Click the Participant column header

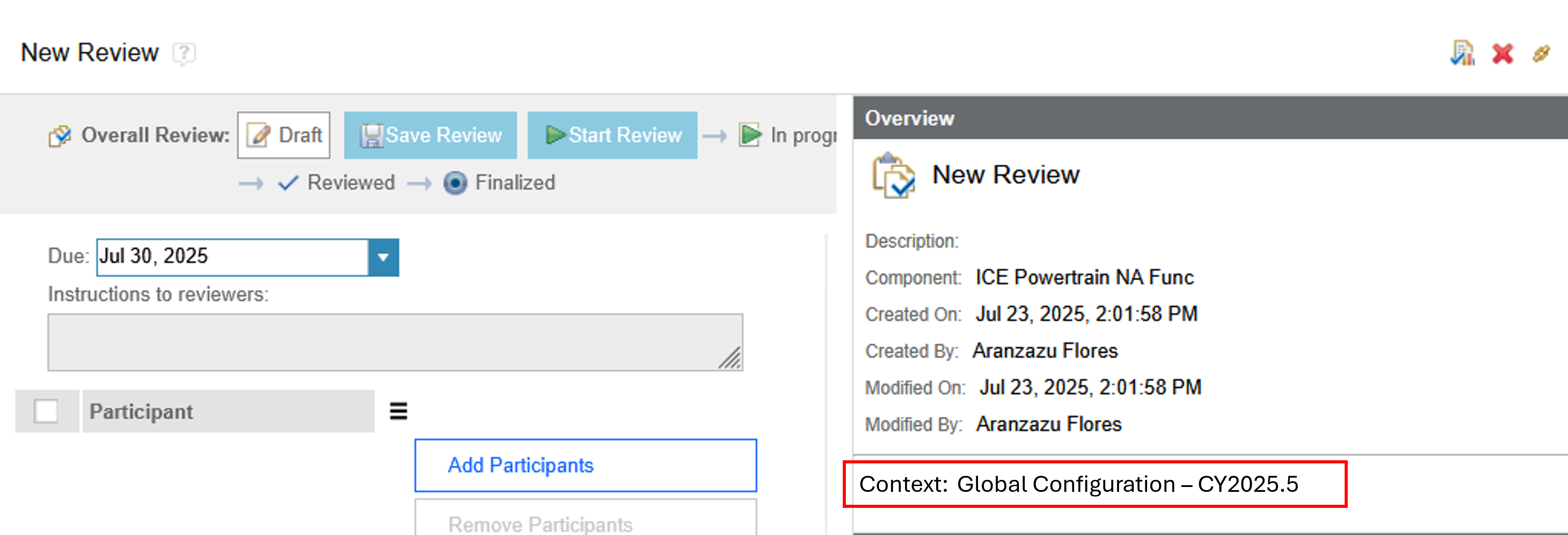[228, 411]
